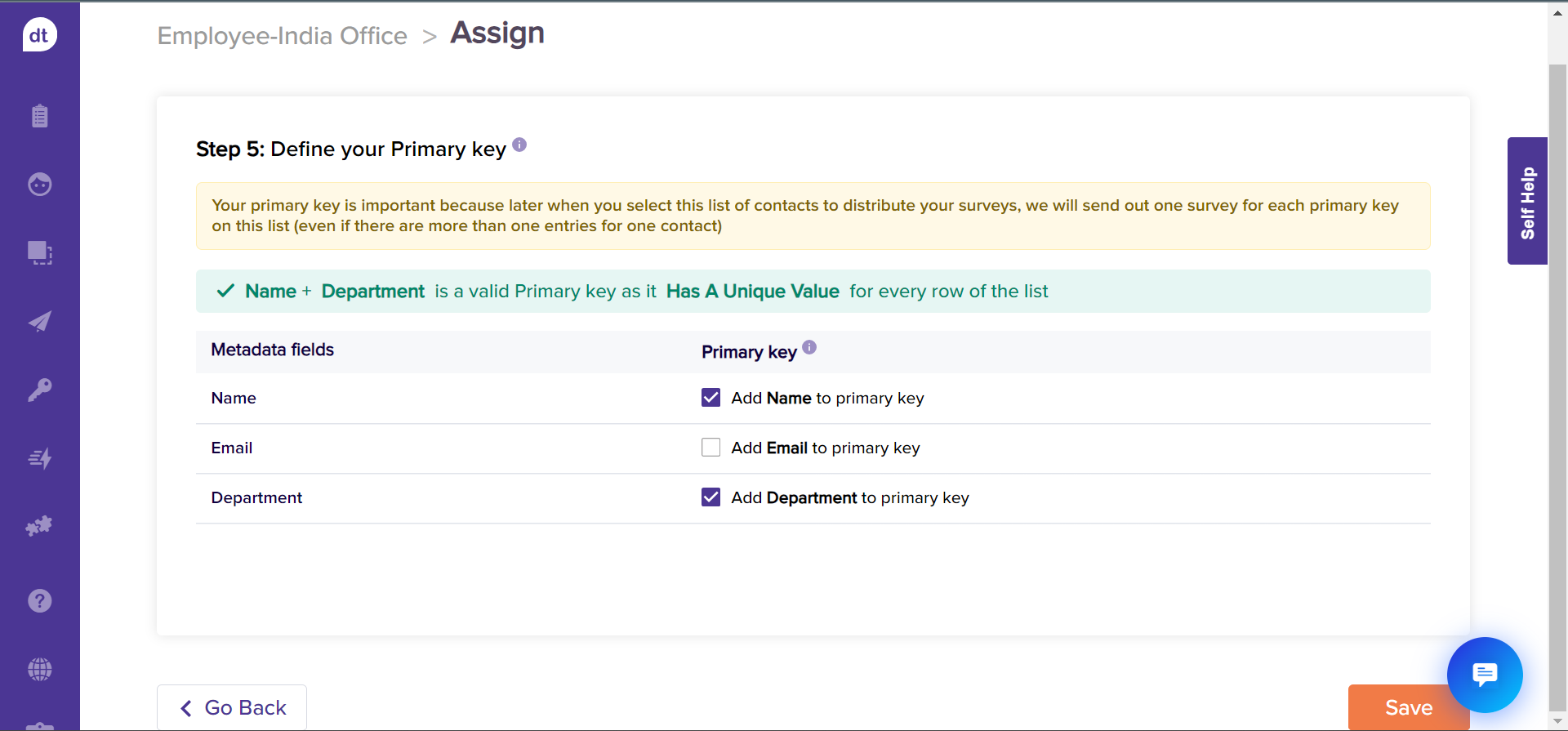Click the lightning bolt automation icon
The image size is (1568, 731).
point(39,458)
